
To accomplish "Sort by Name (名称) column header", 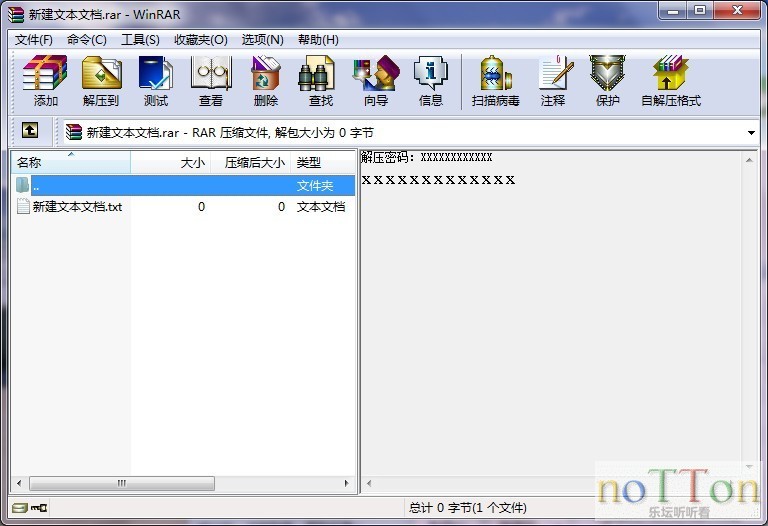I will pos(71,163).
